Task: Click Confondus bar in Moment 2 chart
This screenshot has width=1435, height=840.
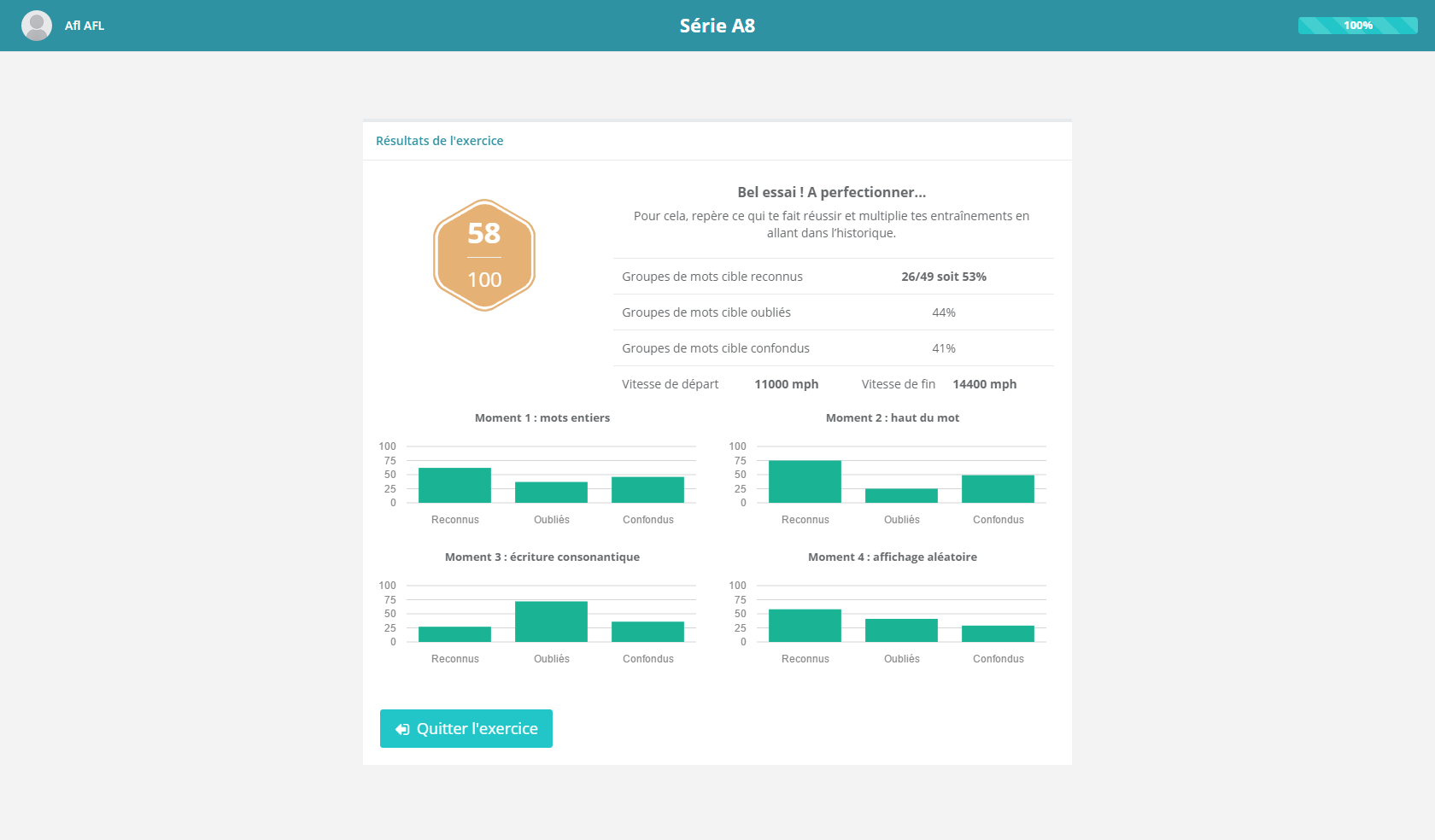Action: coord(998,489)
